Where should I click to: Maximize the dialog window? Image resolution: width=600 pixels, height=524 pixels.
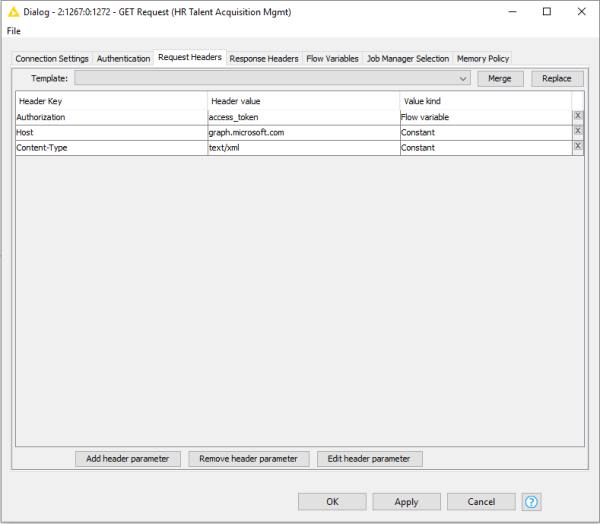[x=547, y=12]
